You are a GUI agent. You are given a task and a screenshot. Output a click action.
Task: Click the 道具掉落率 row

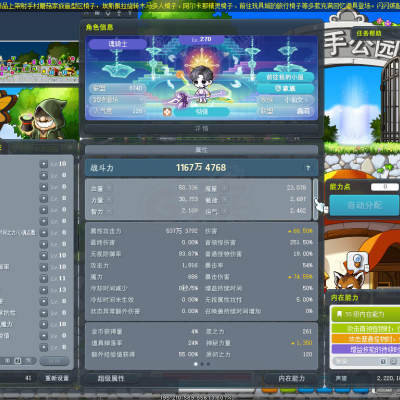145,343
